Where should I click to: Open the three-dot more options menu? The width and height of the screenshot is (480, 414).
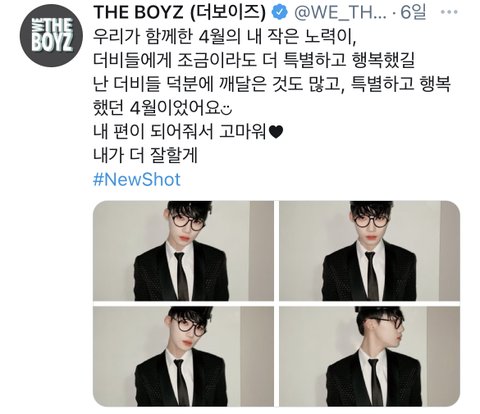(449, 12)
